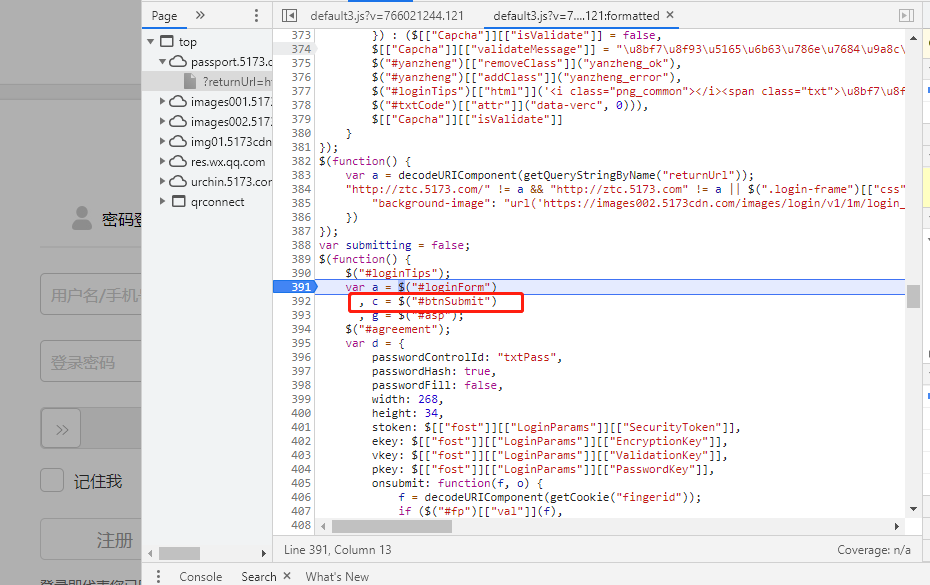
Task: Set breakpoint on line number 395
Action: tap(301, 344)
